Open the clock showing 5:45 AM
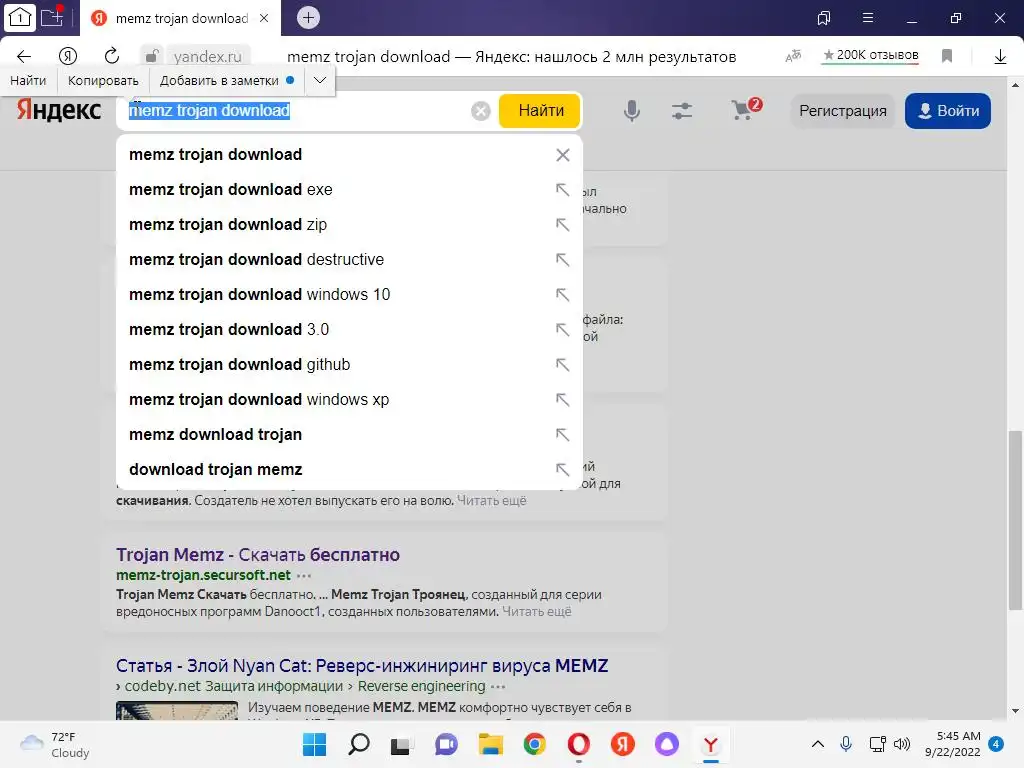Viewport: 1024px width, 768px height. point(953,744)
